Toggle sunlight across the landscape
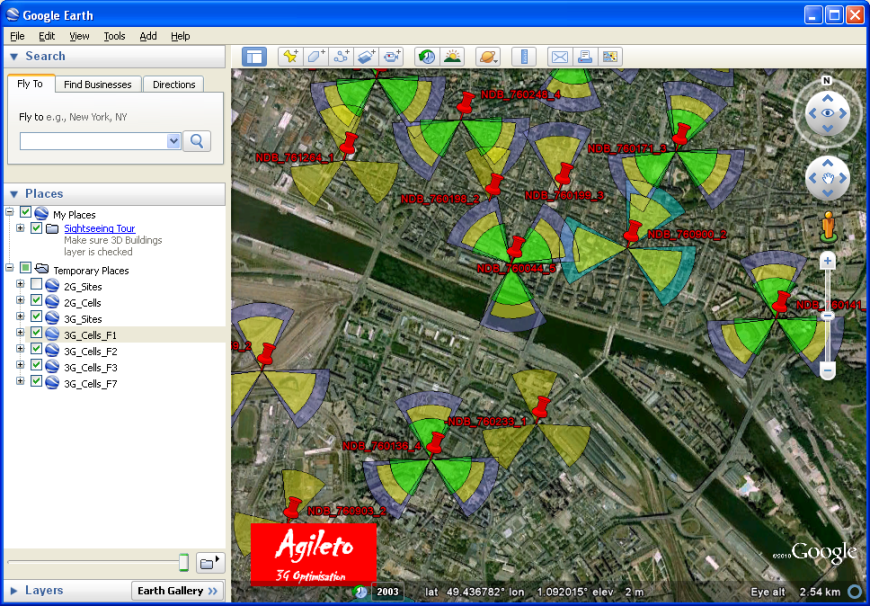Viewport: 870px width, 606px height. (452, 57)
